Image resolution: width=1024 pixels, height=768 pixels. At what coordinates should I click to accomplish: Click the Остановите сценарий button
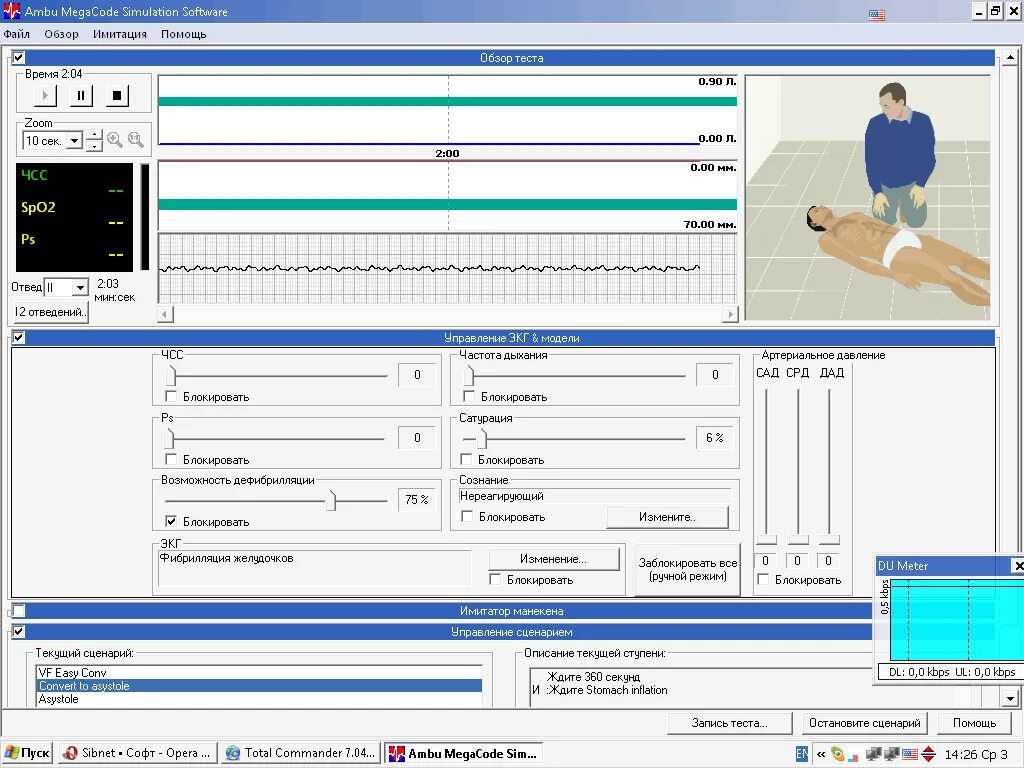coord(865,723)
